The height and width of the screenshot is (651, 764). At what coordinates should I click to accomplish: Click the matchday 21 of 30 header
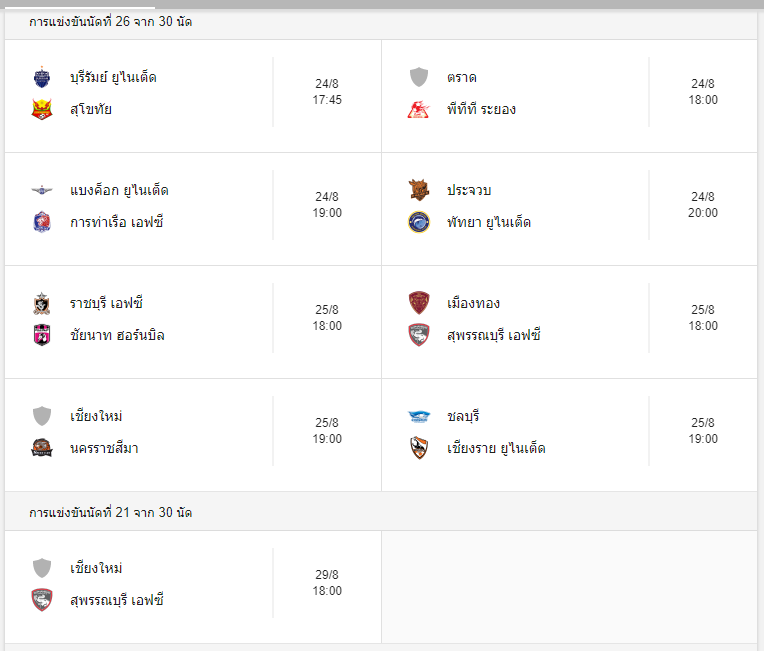110,512
